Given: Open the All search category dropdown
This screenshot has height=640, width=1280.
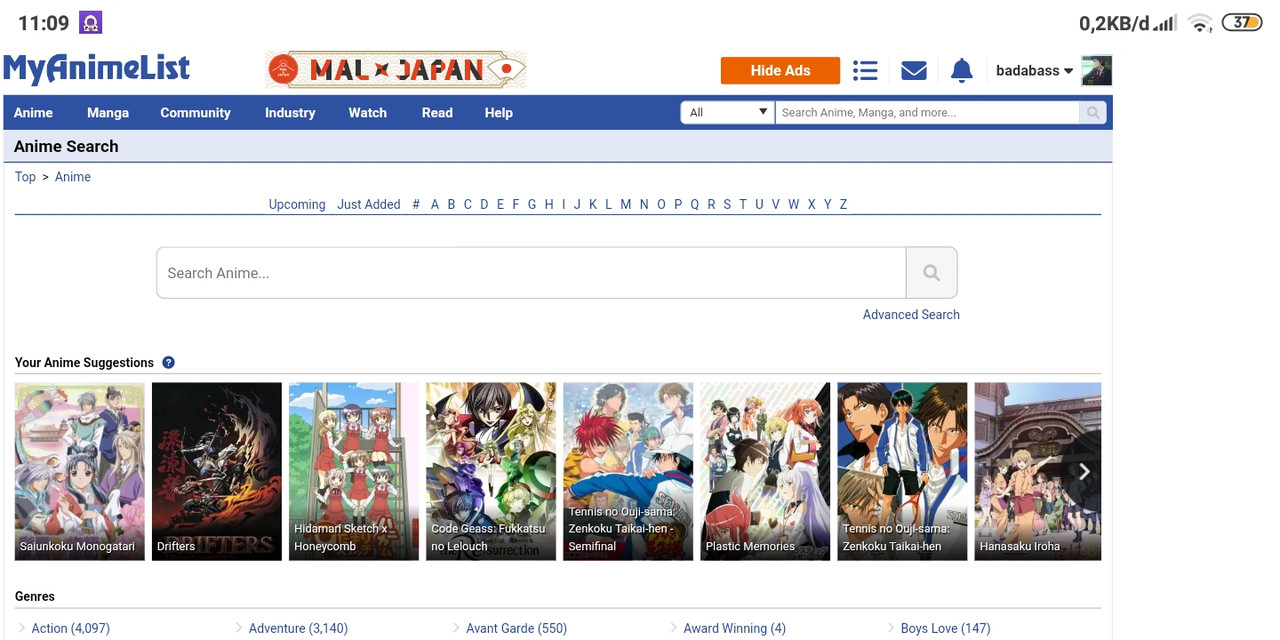Looking at the screenshot, I should [728, 112].
